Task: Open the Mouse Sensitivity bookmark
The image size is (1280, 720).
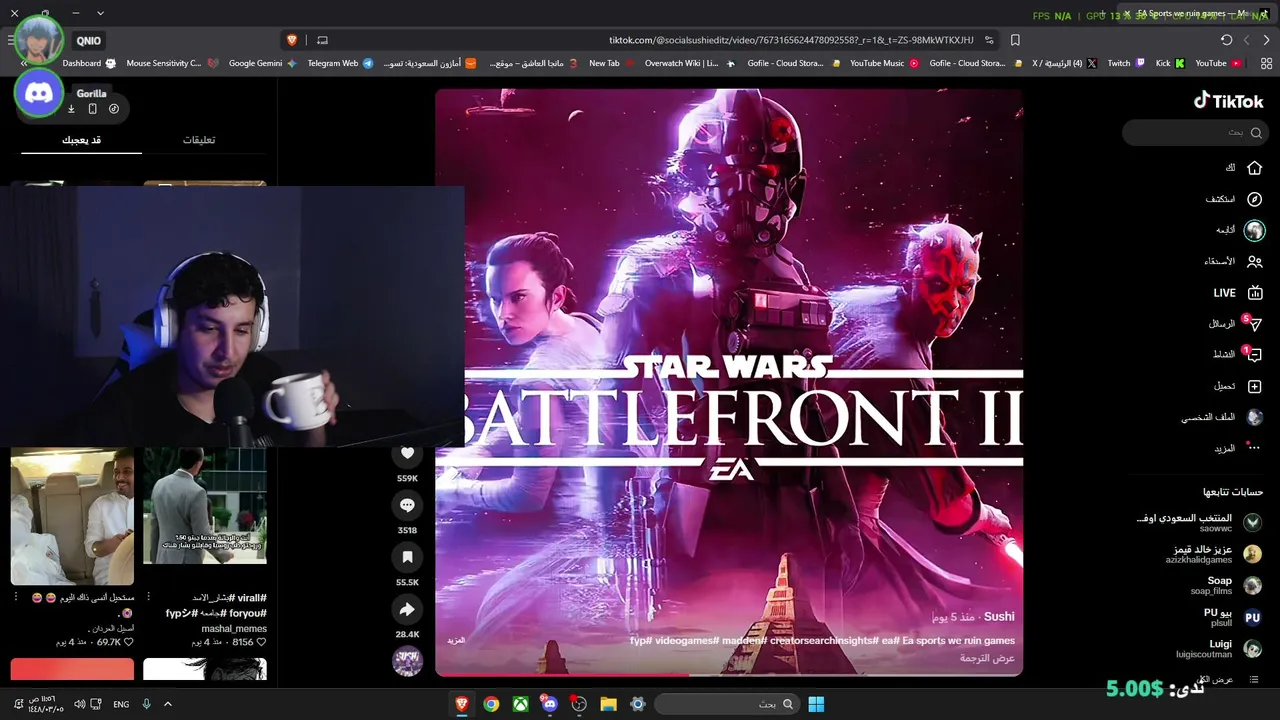Action: [172, 63]
